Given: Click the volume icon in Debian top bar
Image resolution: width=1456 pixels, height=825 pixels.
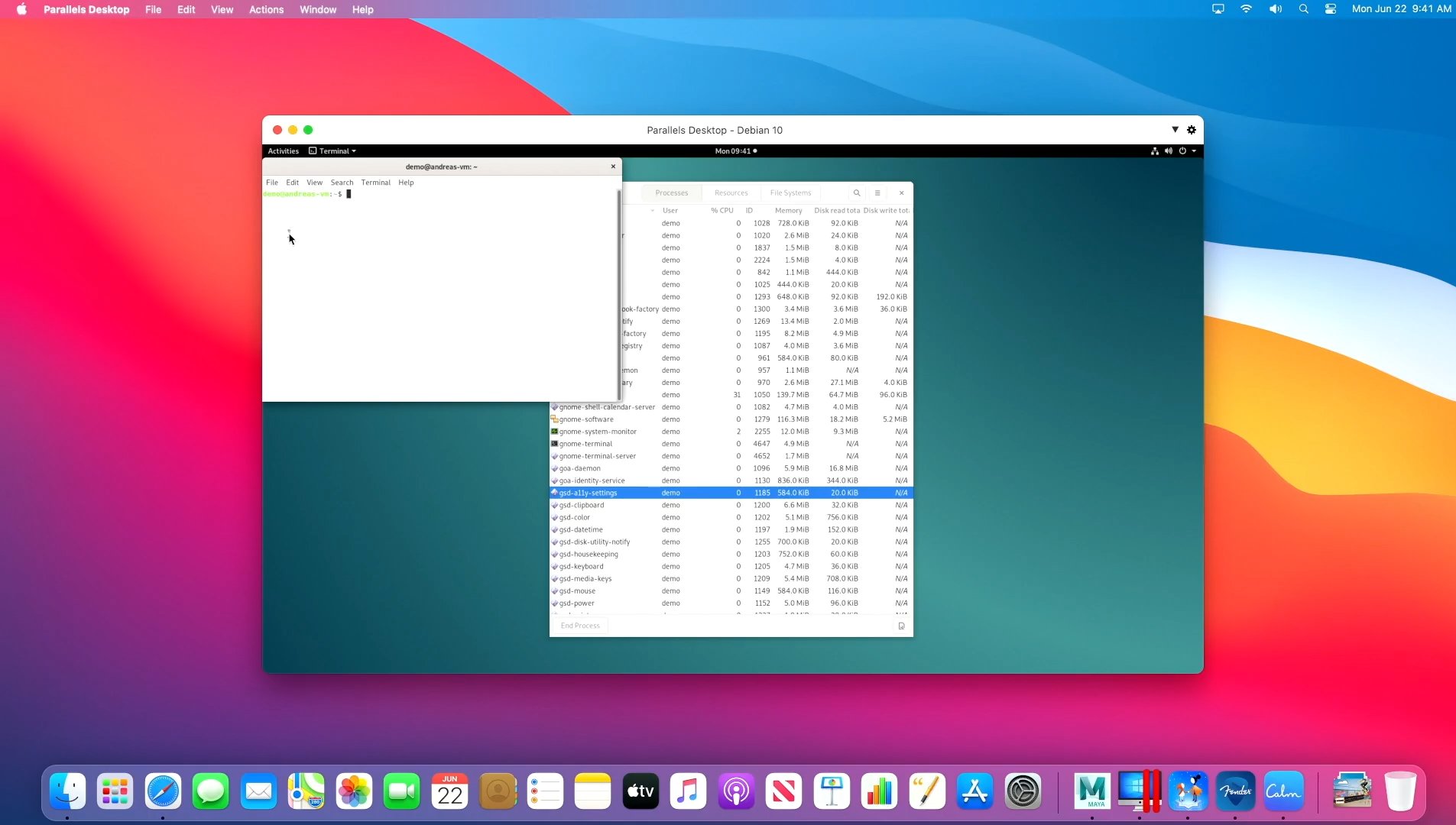Looking at the screenshot, I should (x=1168, y=151).
